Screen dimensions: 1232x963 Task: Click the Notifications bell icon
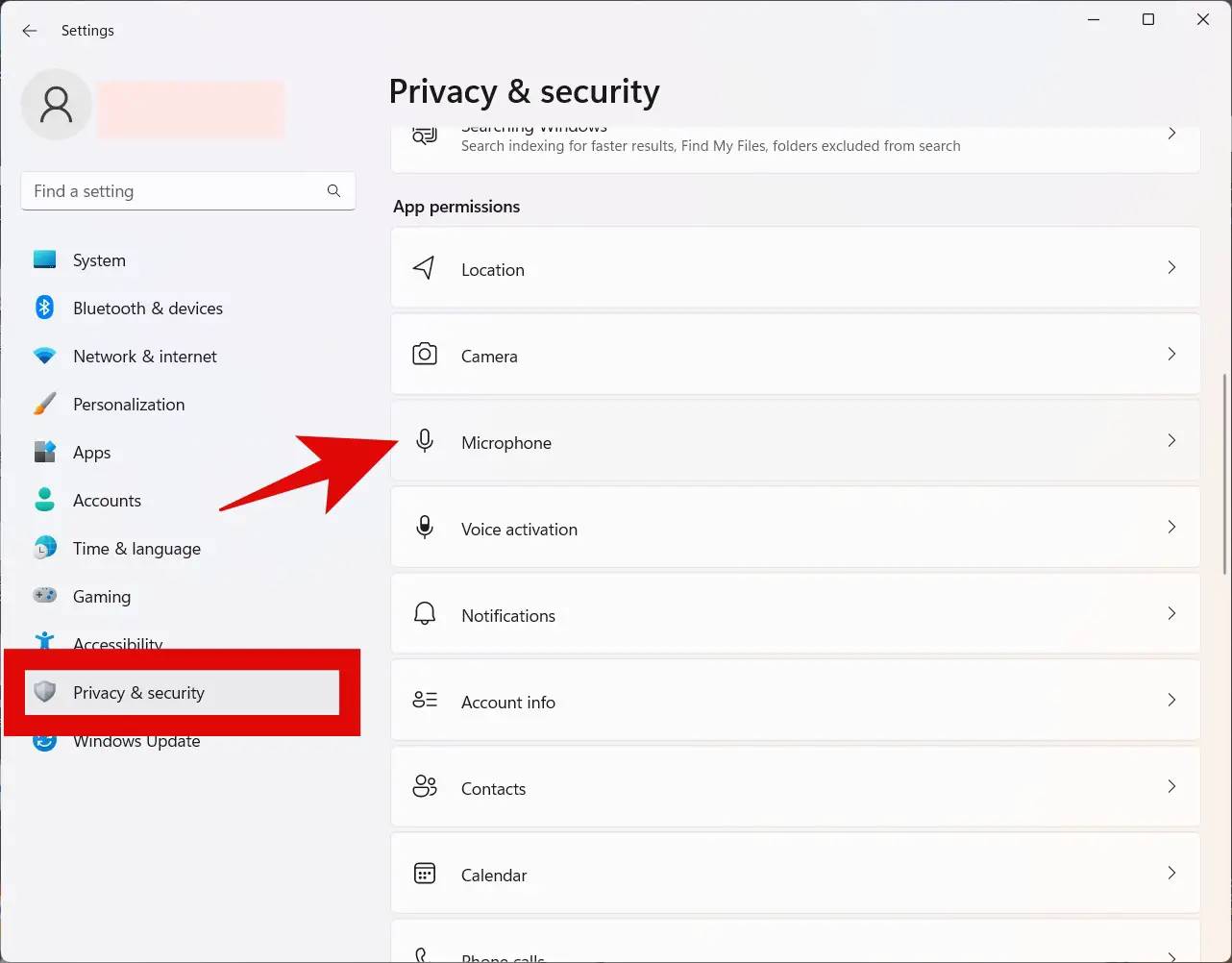point(424,614)
